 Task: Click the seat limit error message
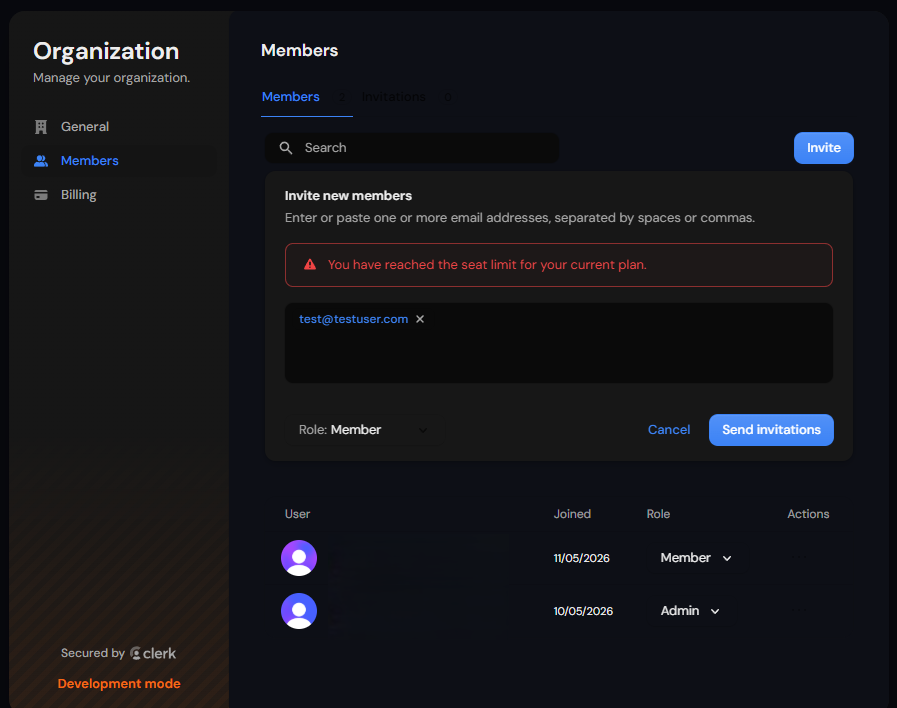click(x=487, y=265)
